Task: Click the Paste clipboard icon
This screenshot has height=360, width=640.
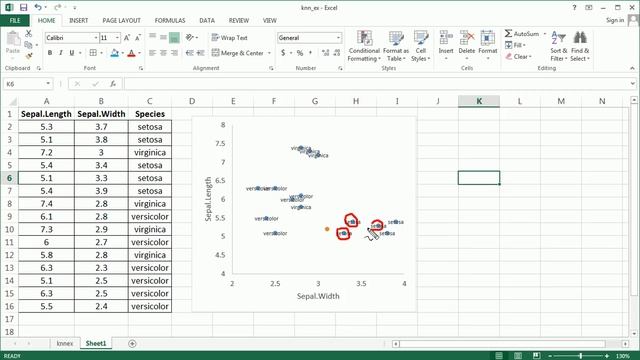Action: pyautogui.click(x=13, y=38)
